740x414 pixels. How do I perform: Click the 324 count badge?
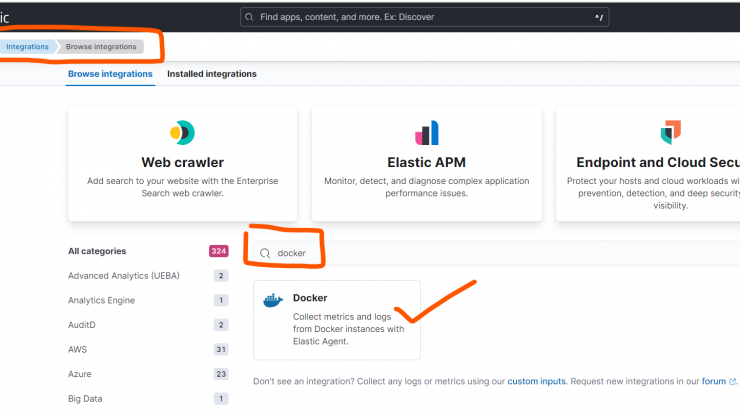(219, 251)
